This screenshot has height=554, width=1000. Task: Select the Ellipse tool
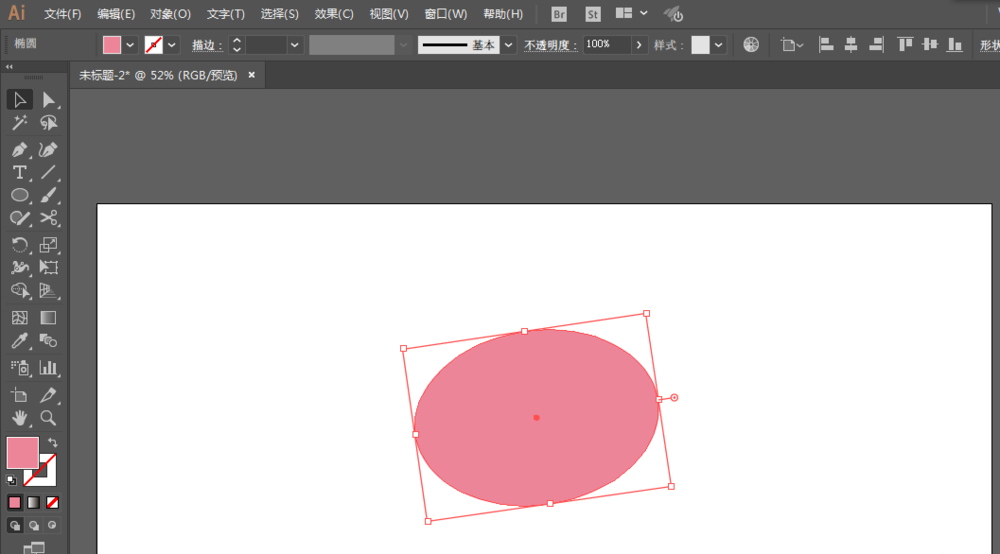click(19, 195)
